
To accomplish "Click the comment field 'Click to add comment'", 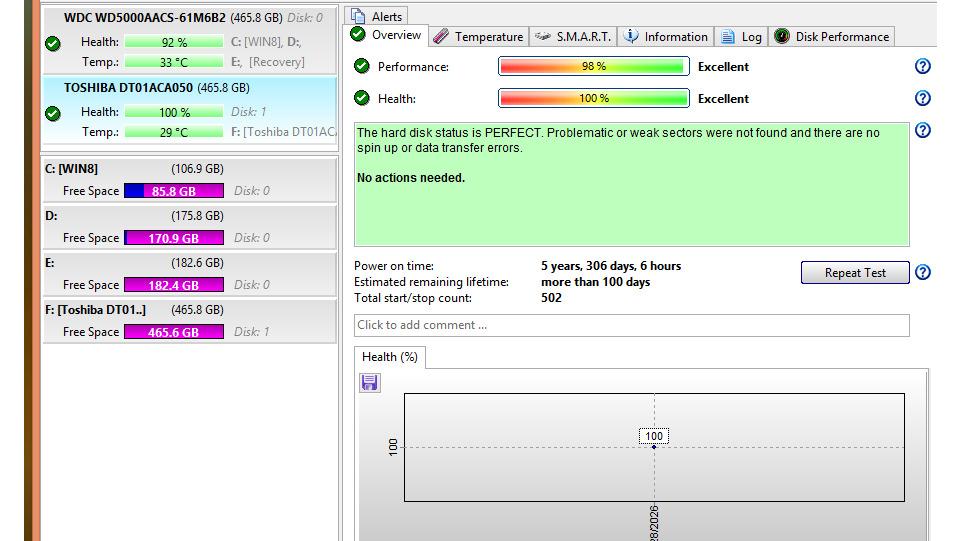I will 631,325.
